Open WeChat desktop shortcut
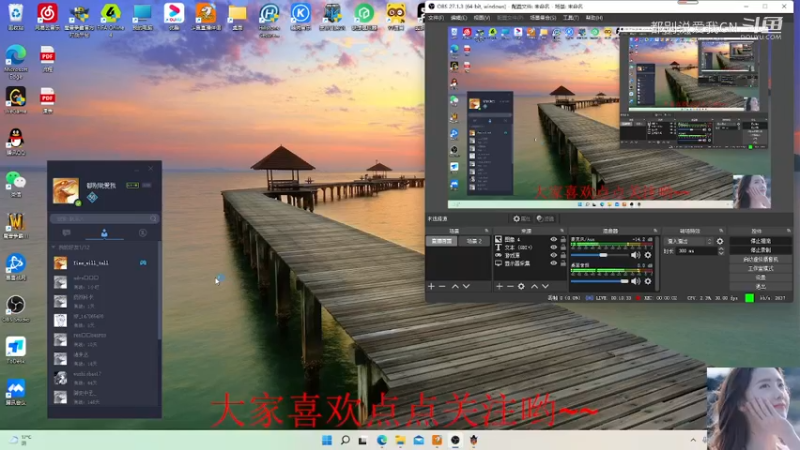The image size is (800, 450). (x=16, y=184)
